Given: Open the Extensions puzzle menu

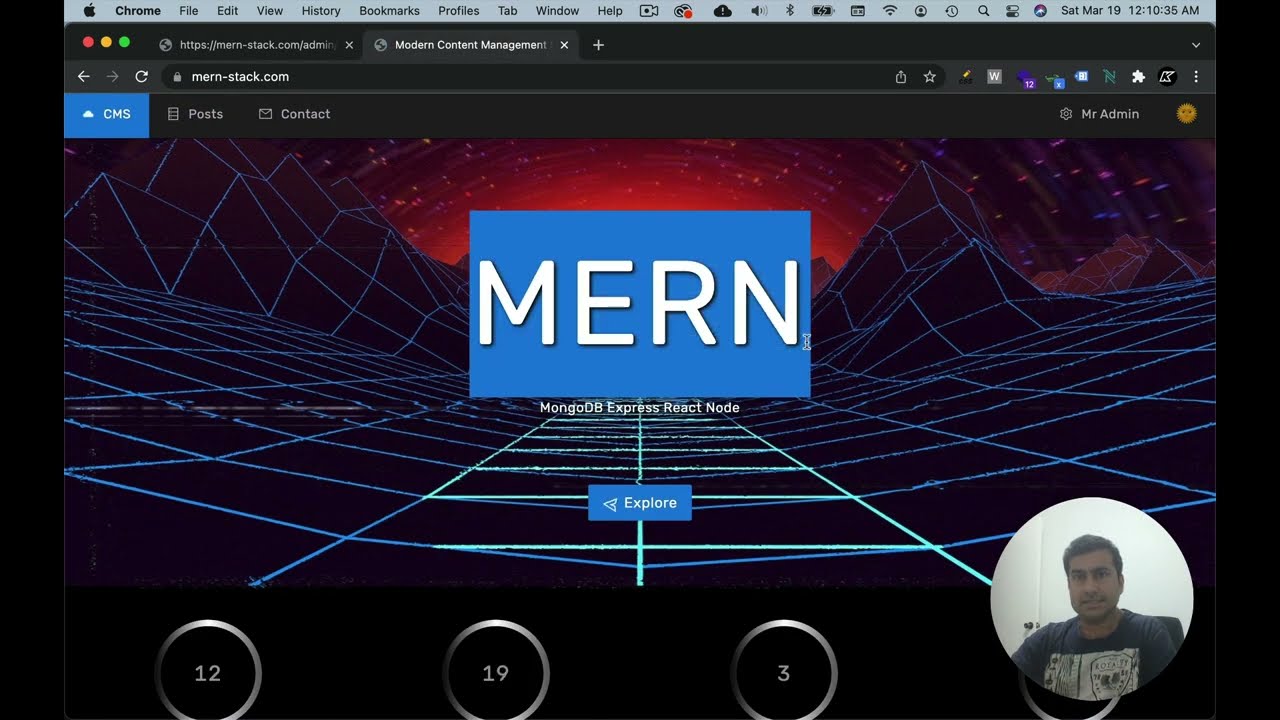Looking at the screenshot, I should (x=1138, y=77).
